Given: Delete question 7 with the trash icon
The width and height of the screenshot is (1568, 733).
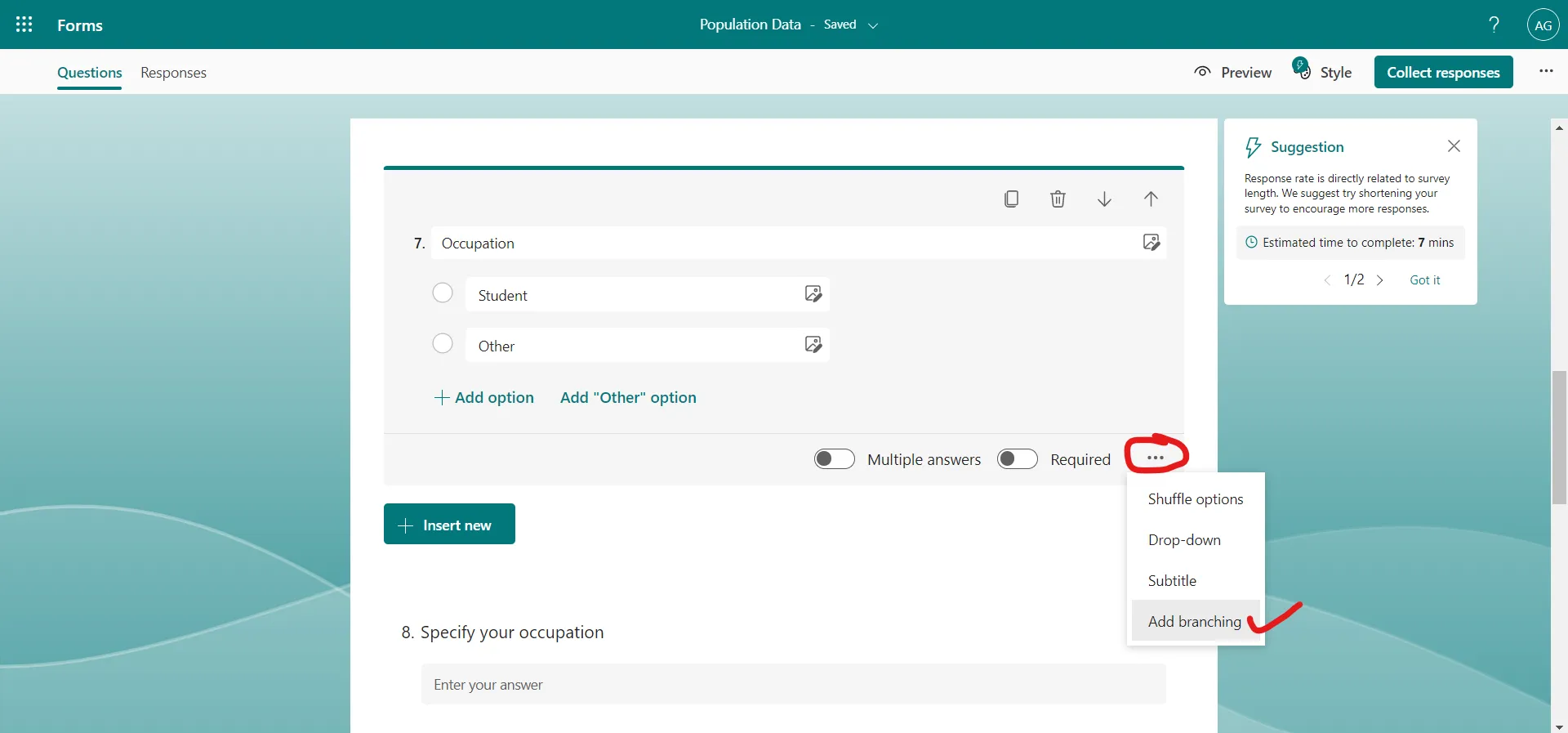Looking at the screenshot, I should tap(1058, 199).
